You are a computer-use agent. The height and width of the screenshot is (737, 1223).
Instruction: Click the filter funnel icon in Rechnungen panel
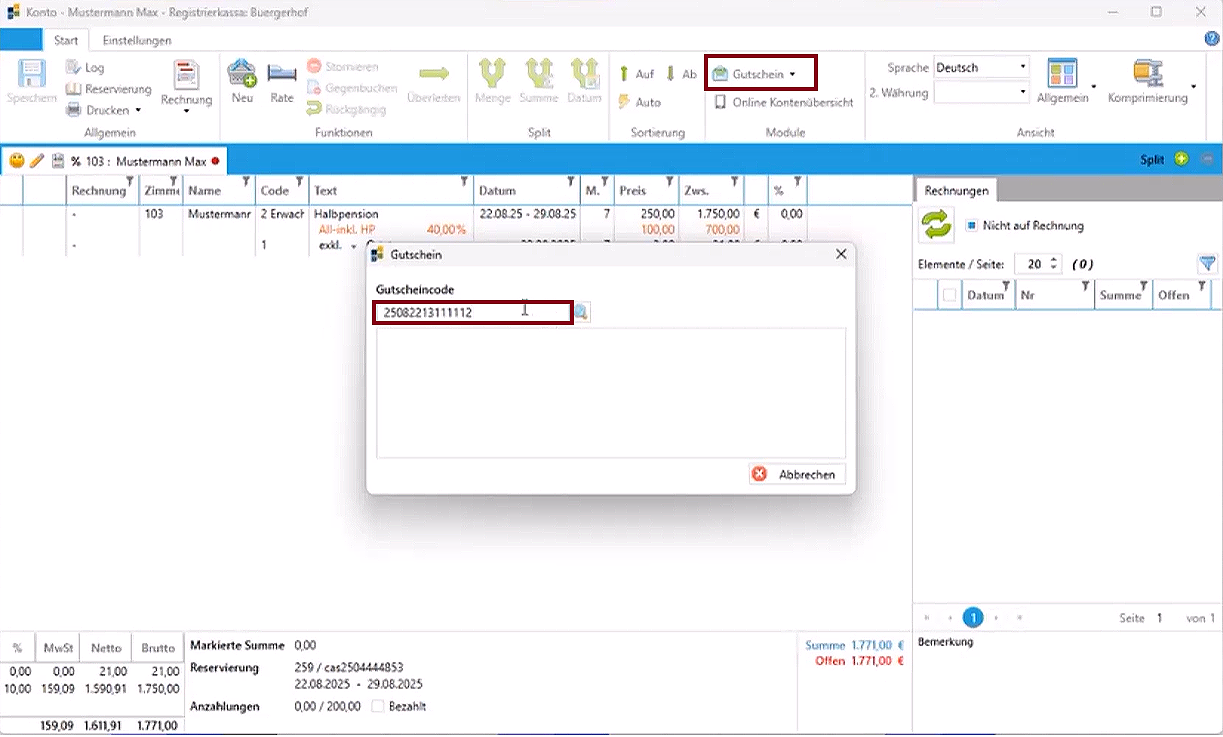click(x=1206, y=264)
